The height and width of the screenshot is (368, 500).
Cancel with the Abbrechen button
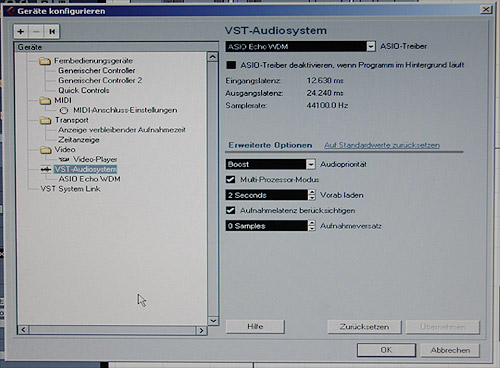450,350
